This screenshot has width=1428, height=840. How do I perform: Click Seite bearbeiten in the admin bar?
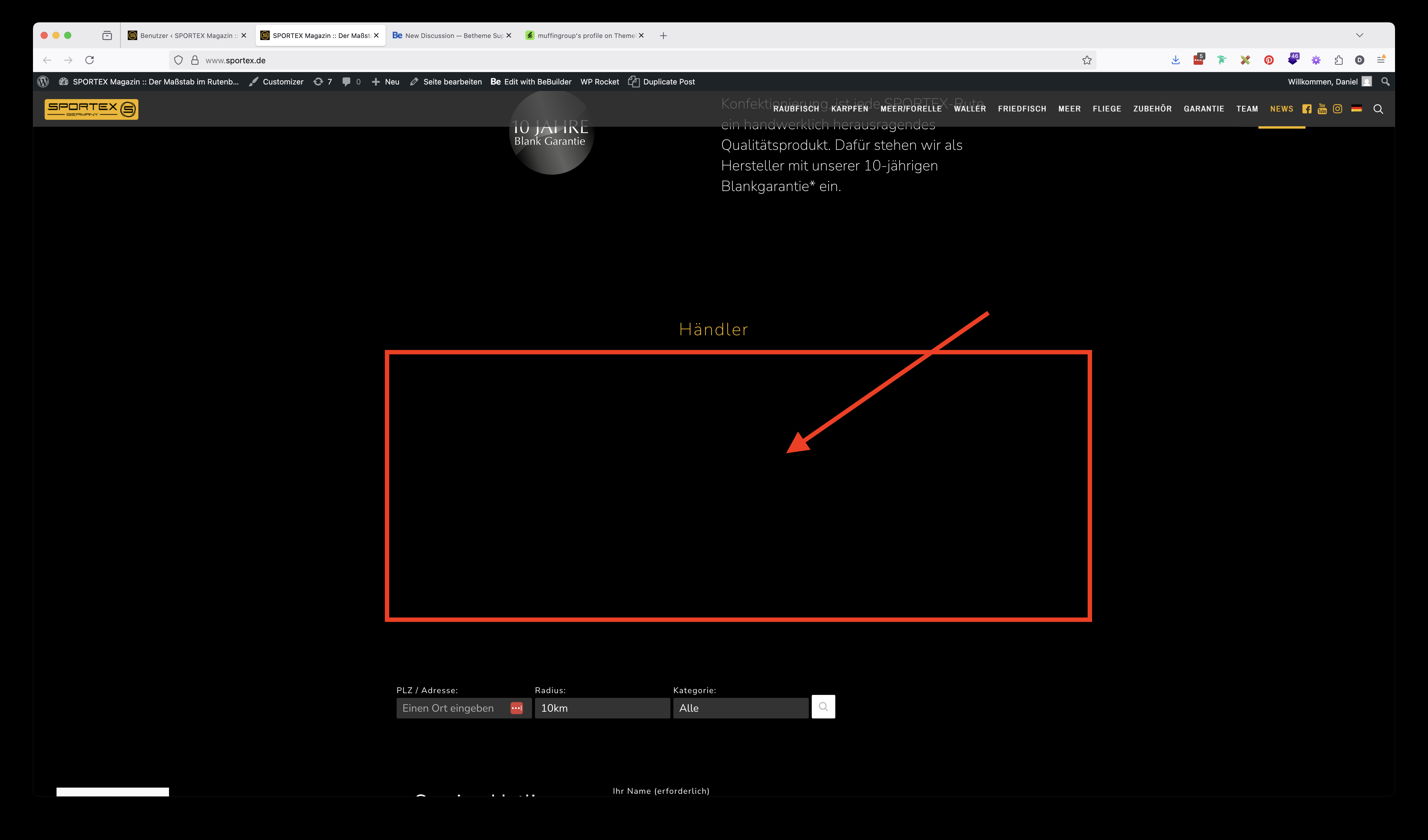pyautogui.click(x=445, y=82)
